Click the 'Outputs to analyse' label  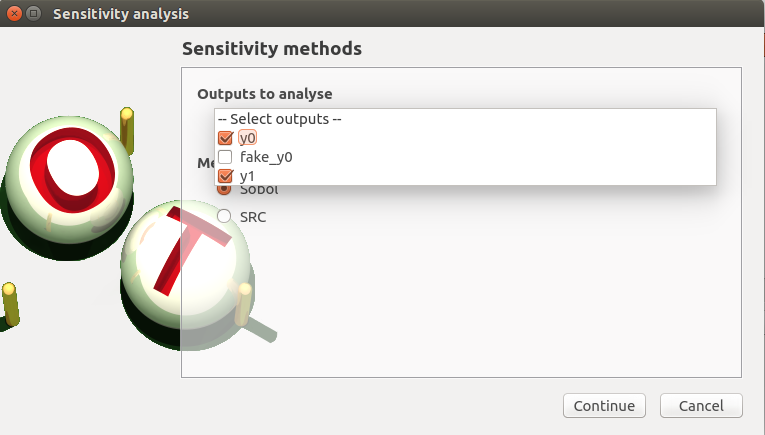pos(264,94)
